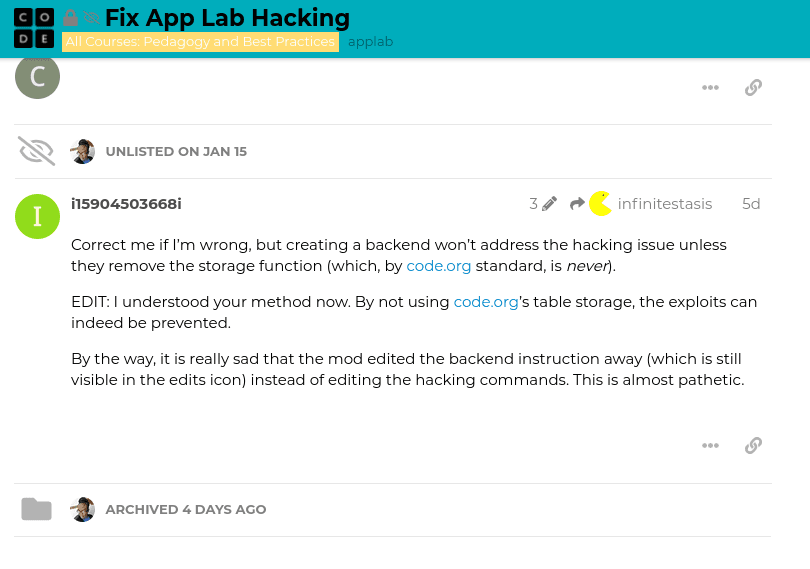The height and width of the screenshot is (569, 810).
Task: Copy link of the top post by C
Action: [754, 87]
